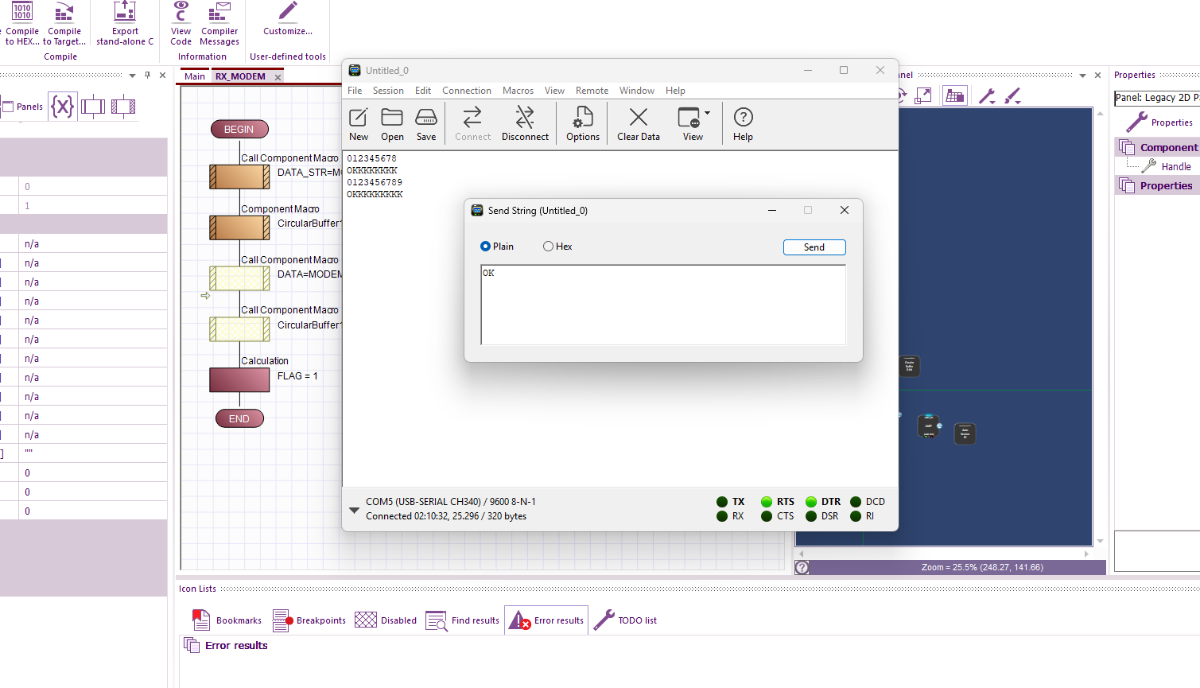1200x688 pixels.
Task: Click the Disconnect icon in the terminal
Action: click(525, 122)
